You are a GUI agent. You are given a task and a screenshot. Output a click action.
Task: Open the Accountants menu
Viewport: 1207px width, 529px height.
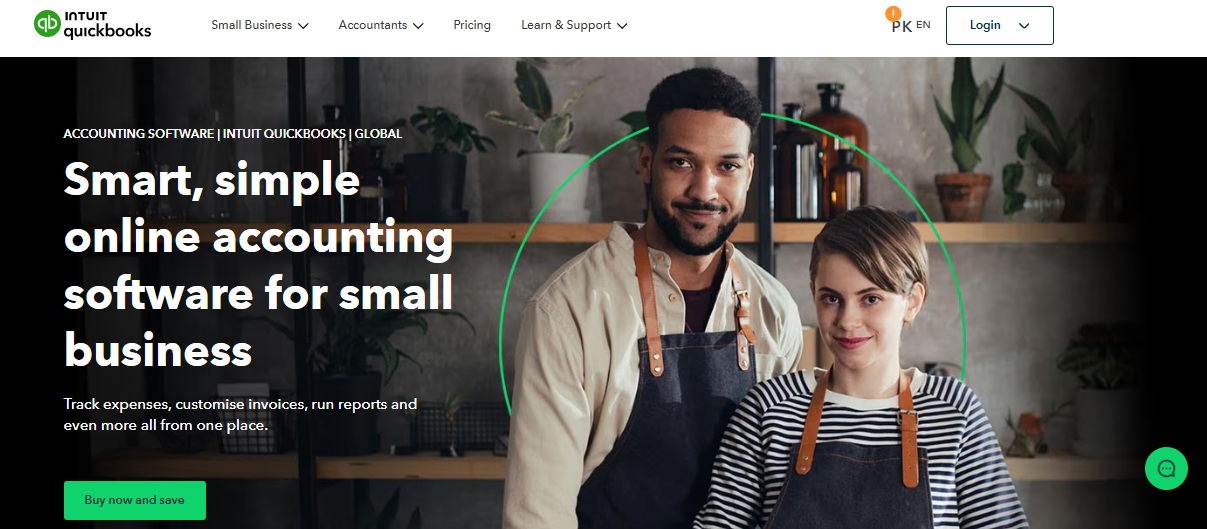pyautogui.click(x=381, y=25)
